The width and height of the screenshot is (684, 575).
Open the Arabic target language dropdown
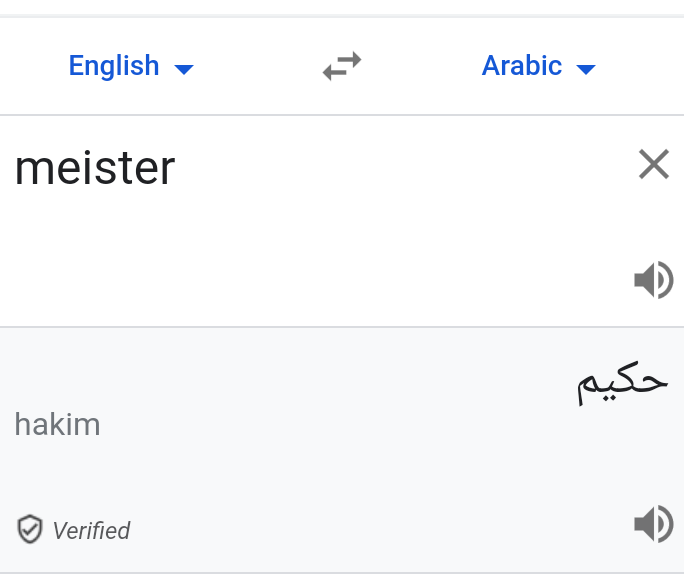[538, 67]
